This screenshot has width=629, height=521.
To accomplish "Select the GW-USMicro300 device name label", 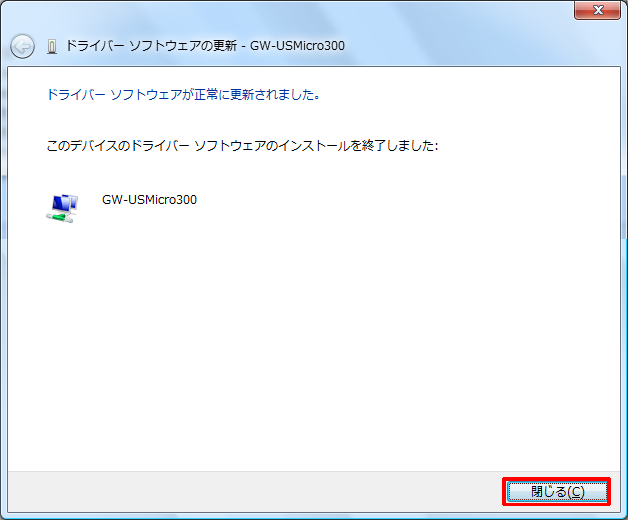I will click(x=149, y=199).
